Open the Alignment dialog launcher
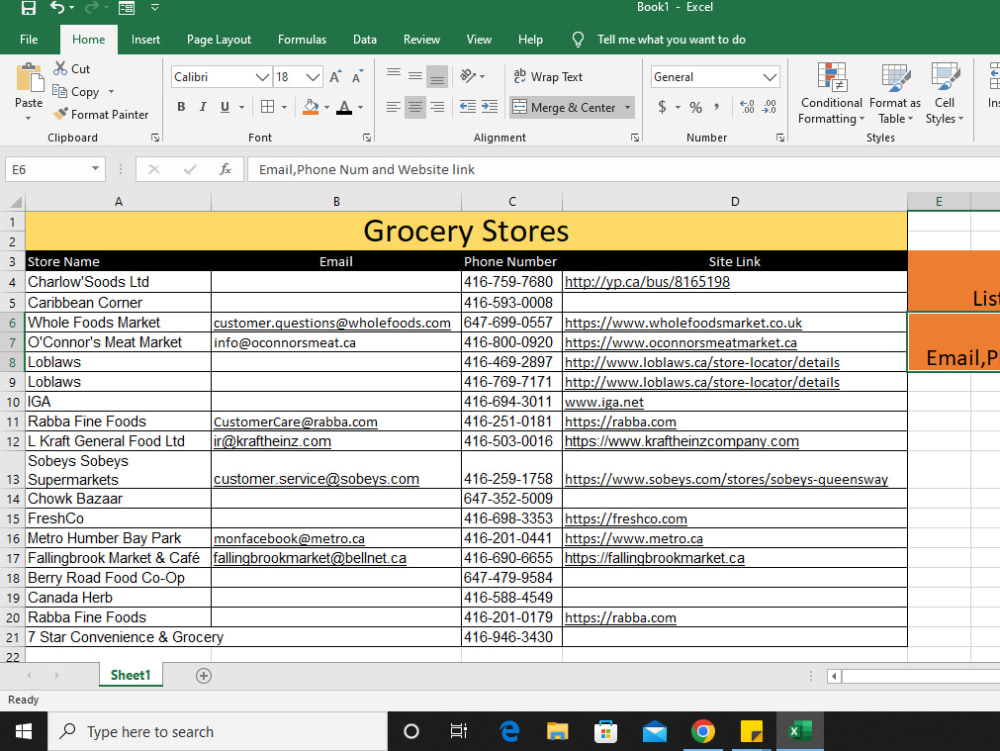This screenshot has width=1000, height=751. coord(635,138)
